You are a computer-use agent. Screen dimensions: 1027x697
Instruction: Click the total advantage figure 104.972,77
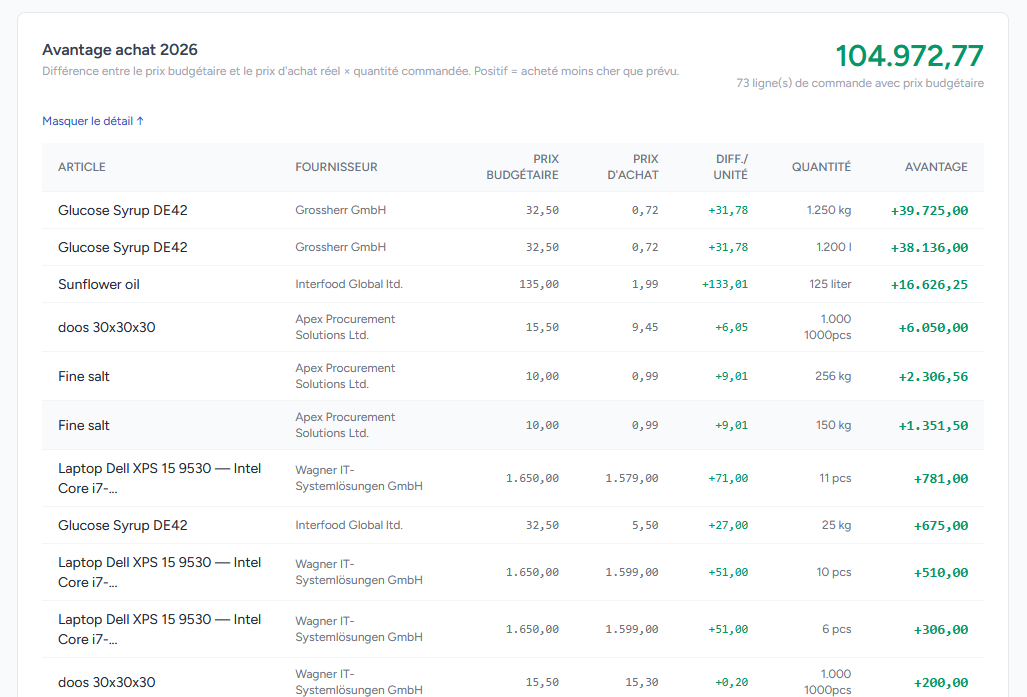(x=910, y=56)
